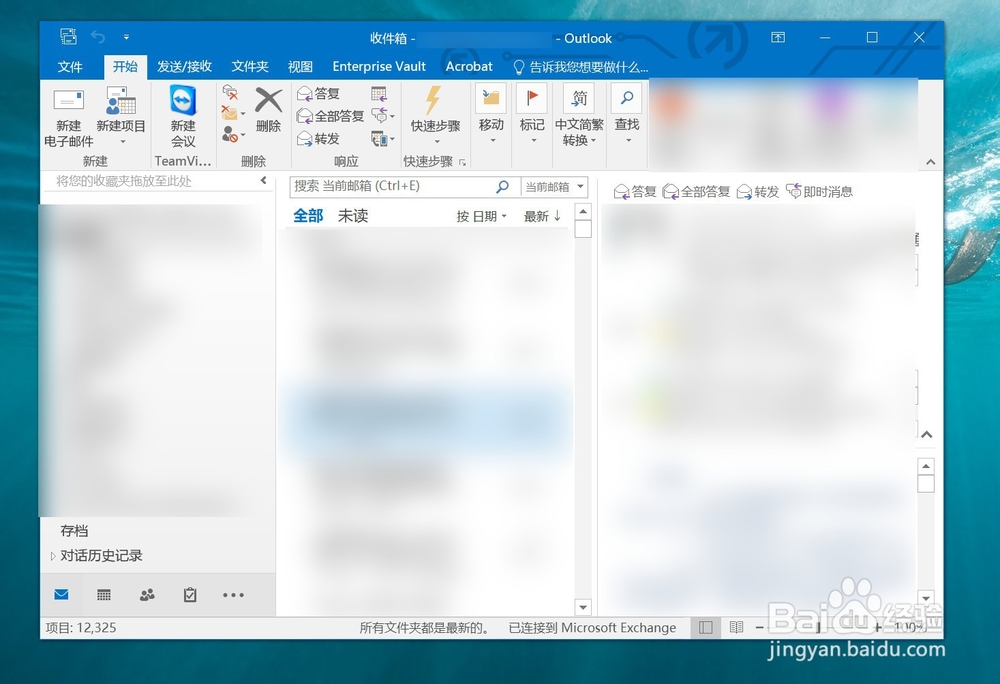This screenshot has height=684, width=1000.
Task: Click the 删除 (Delete) X button
Action: pos(268,110)
